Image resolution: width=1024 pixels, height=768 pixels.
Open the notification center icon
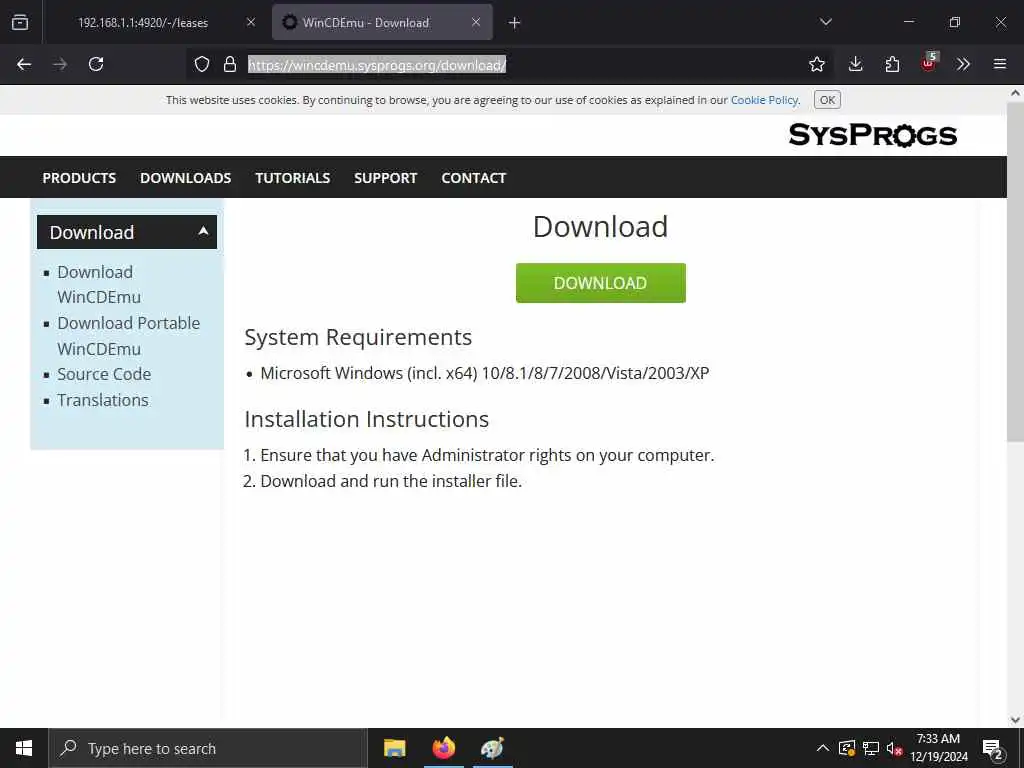coord(993,749)
